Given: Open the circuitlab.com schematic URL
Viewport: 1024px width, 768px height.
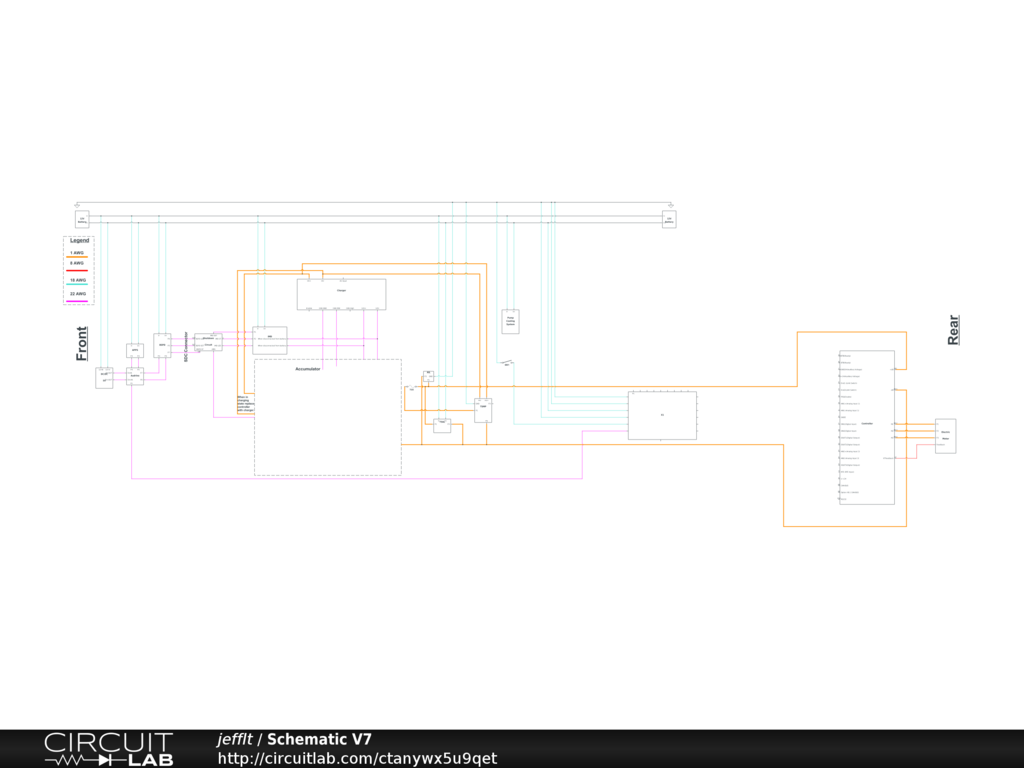Looking at the screenshot, I should tap(357, 759).
